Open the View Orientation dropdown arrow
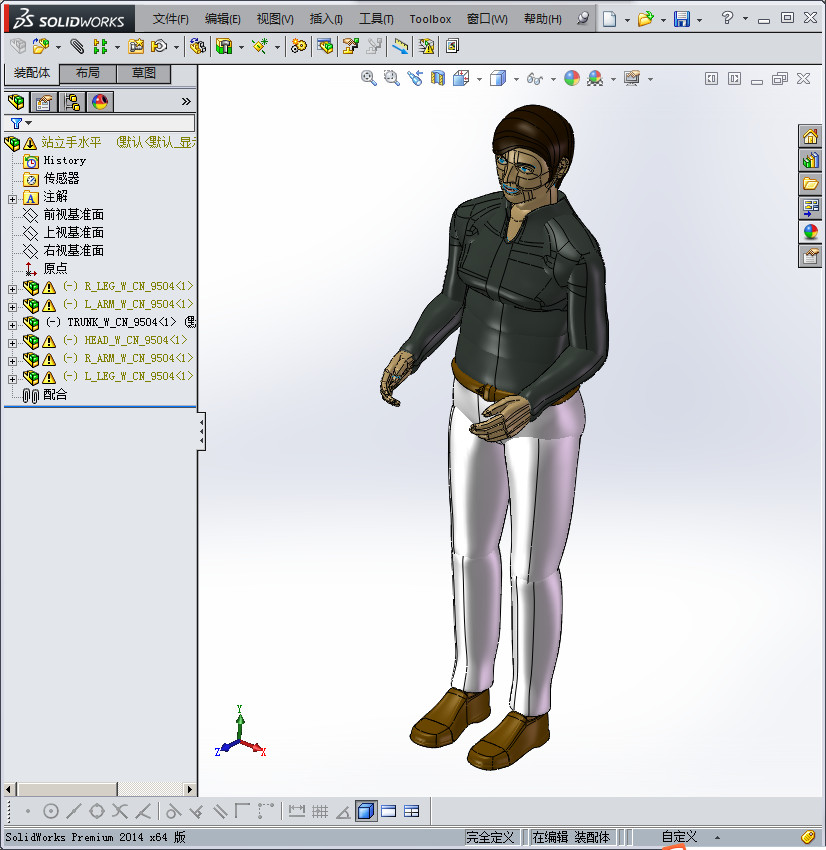The image size is (826, 850). pos(479,79)
